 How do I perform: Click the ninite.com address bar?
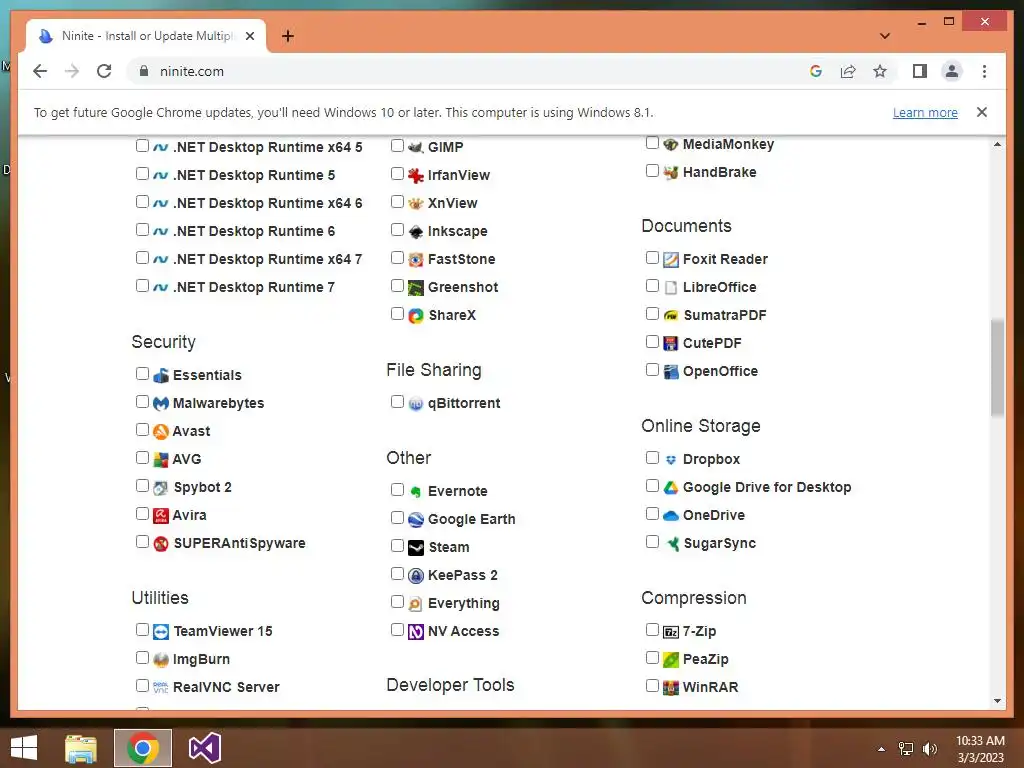click(x=467, y=71)
